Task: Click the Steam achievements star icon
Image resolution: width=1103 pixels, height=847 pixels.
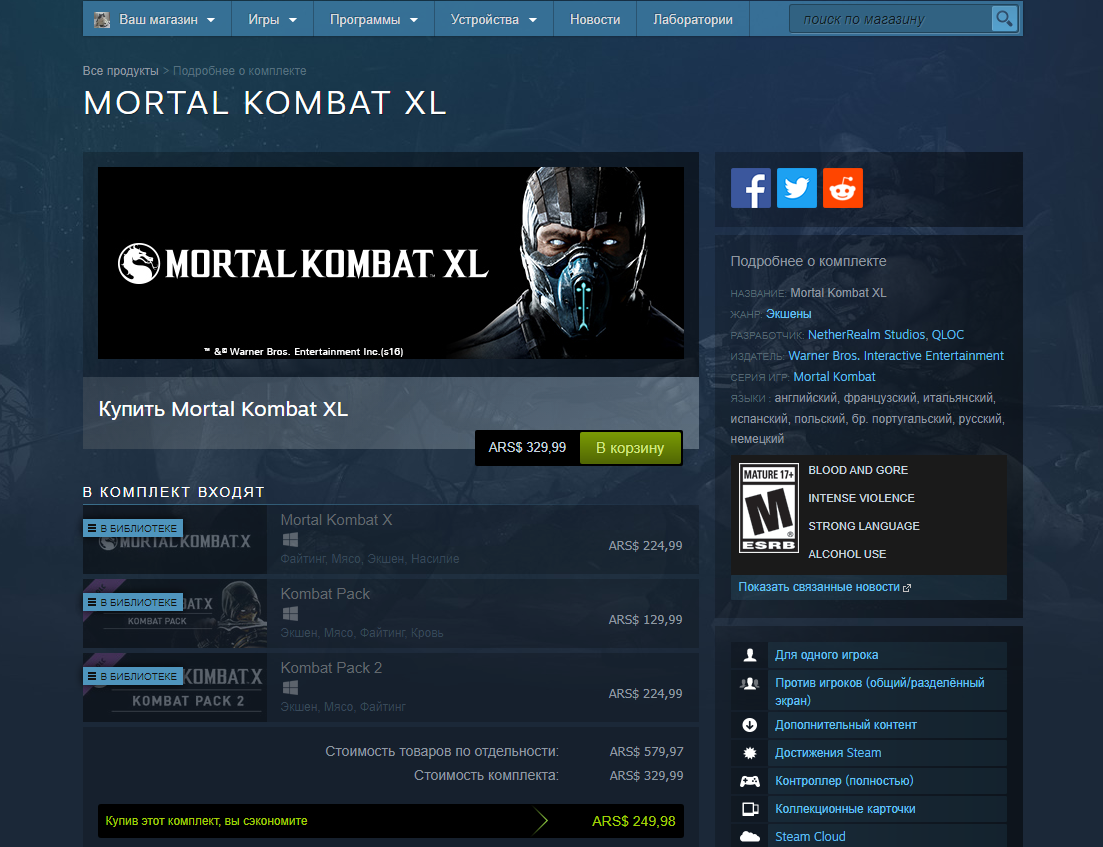Action: coord(750,753)
